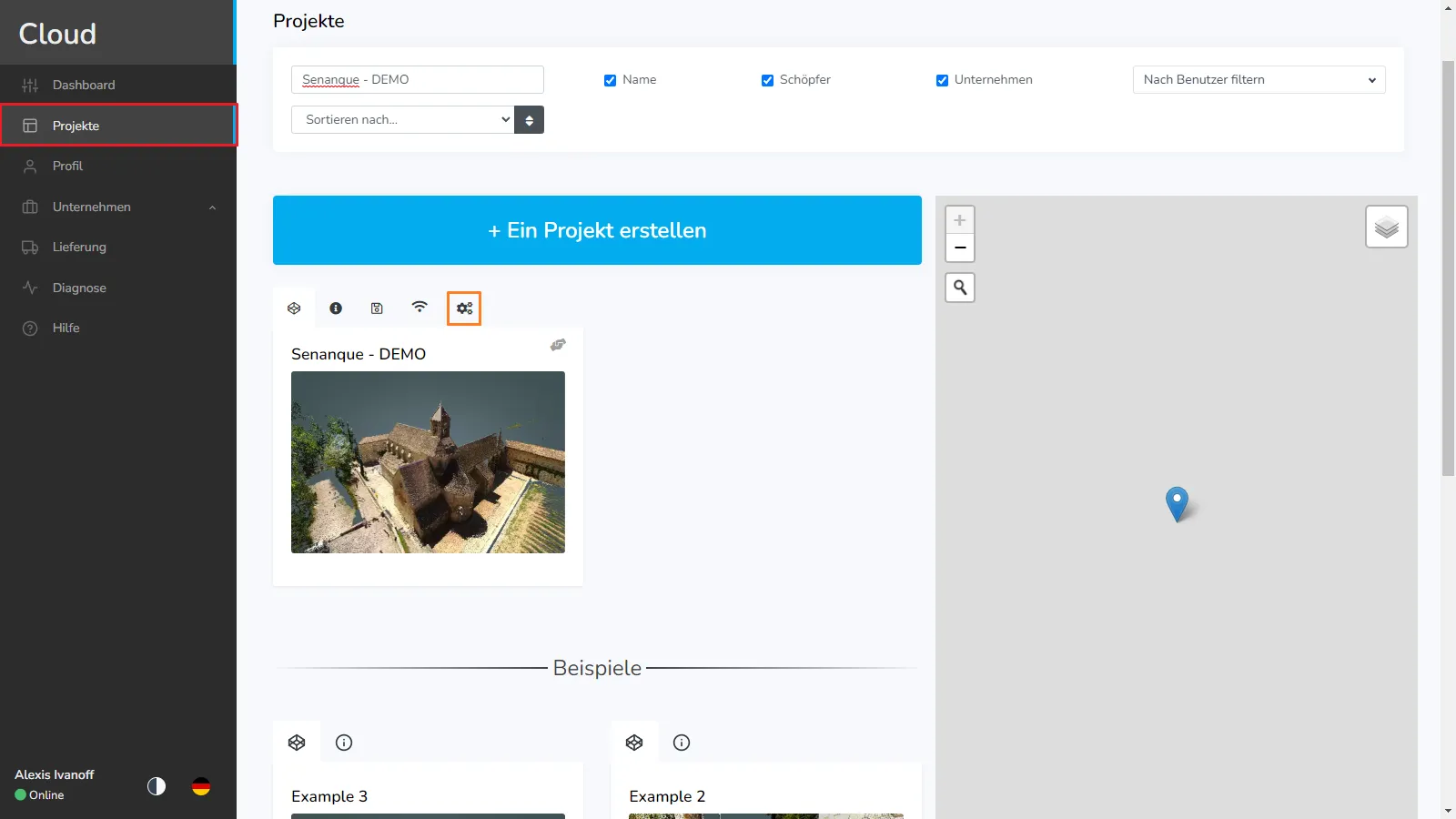The image size is (1456, 819).
Task: Click the Profil person icon
Action: (x=30, y=166)
